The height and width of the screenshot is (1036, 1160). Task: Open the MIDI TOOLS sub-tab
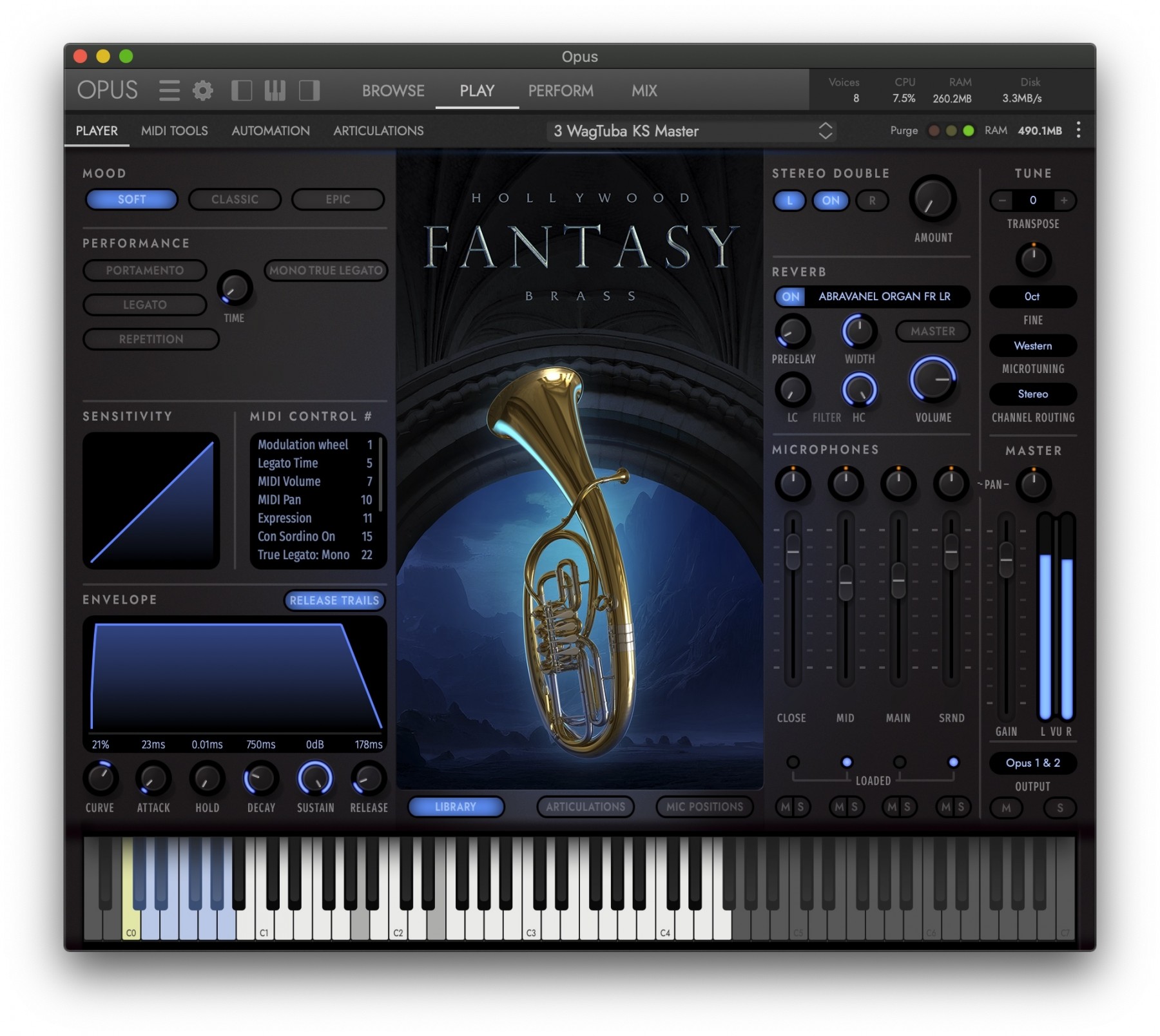click(x=174, y=131)
